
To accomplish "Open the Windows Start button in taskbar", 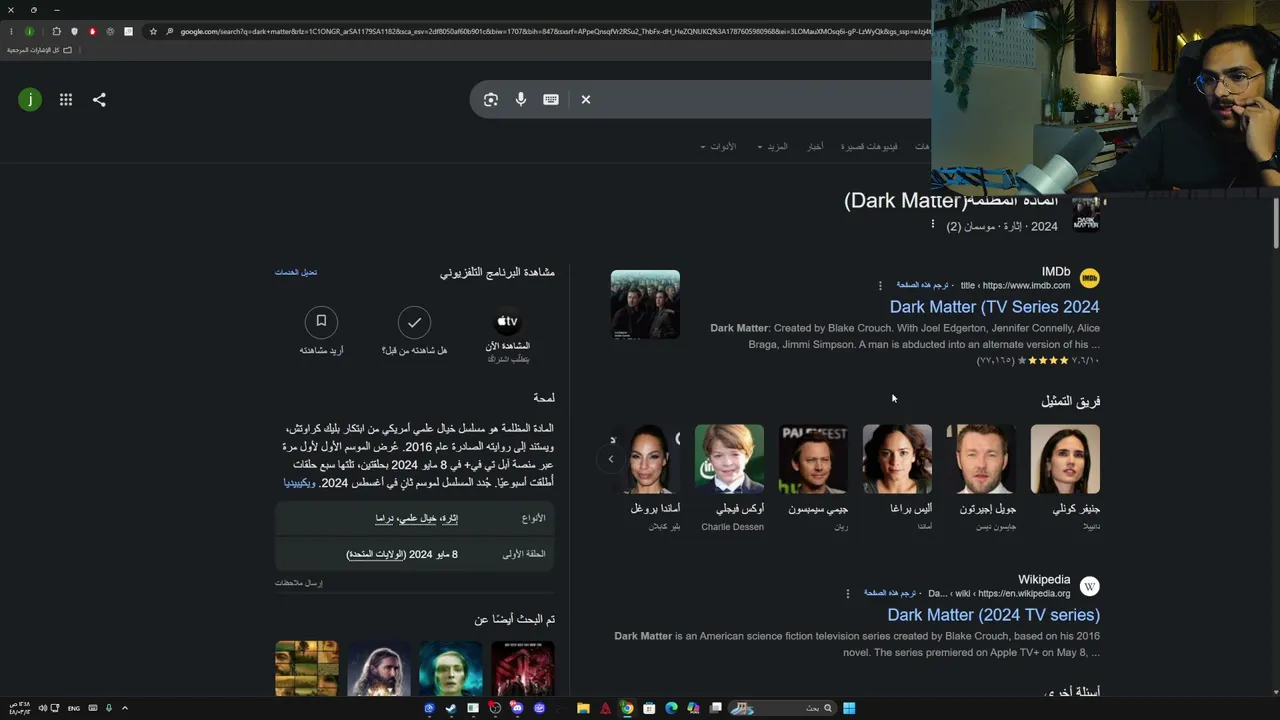I will point(849,708).
